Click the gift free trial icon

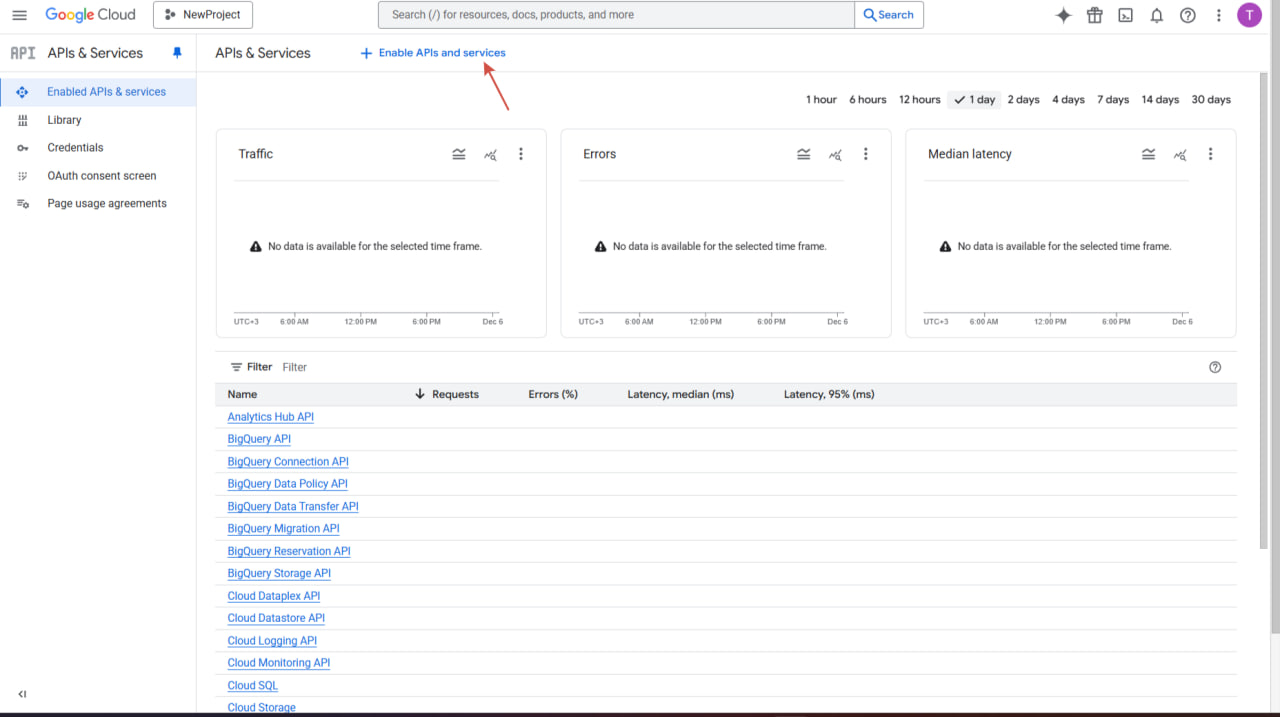click(x=1094, y=15)
